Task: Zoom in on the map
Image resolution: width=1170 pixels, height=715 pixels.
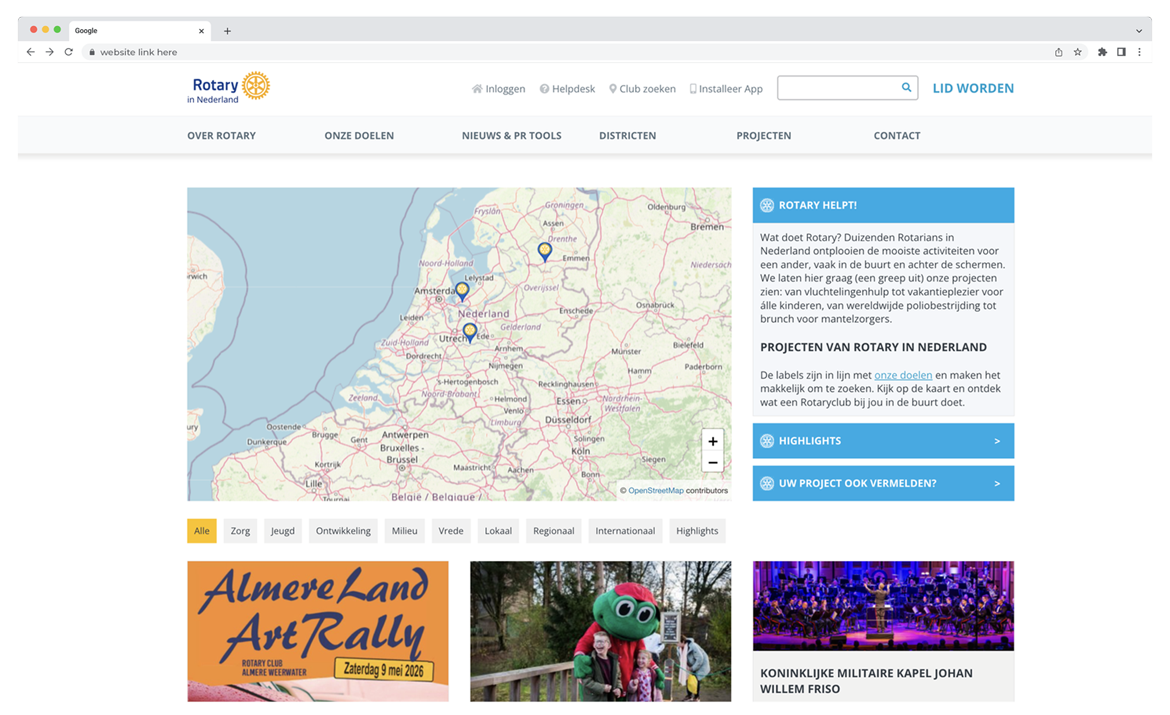Action: pos(712,441)
